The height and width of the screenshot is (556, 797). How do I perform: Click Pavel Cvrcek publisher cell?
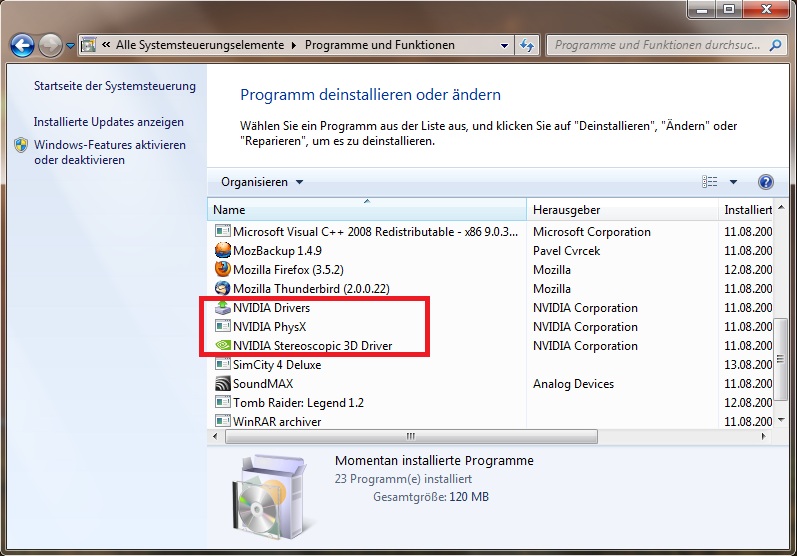[x=566, y=251]
